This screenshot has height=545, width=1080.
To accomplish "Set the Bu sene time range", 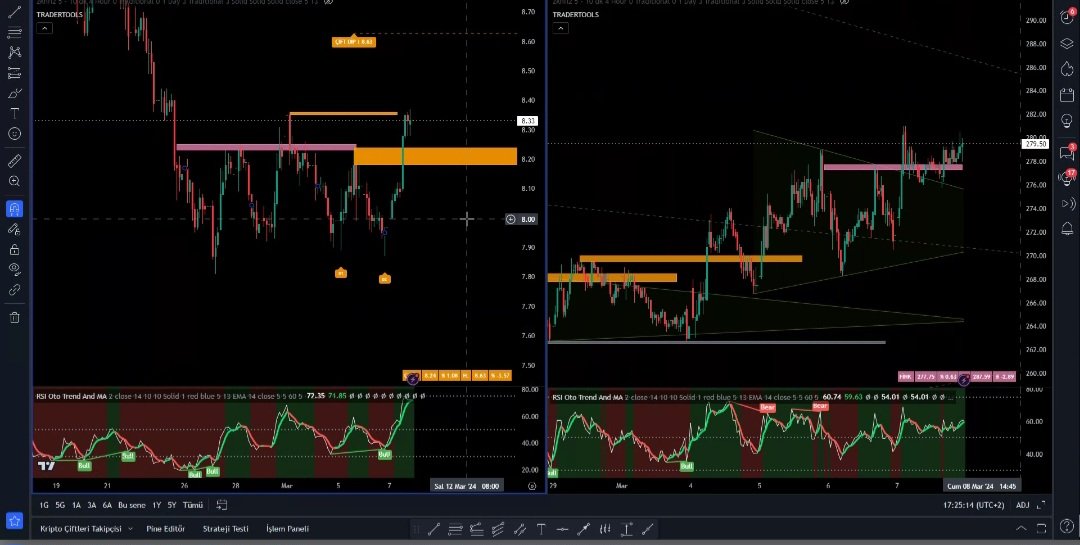I will [x=132, y=505].
